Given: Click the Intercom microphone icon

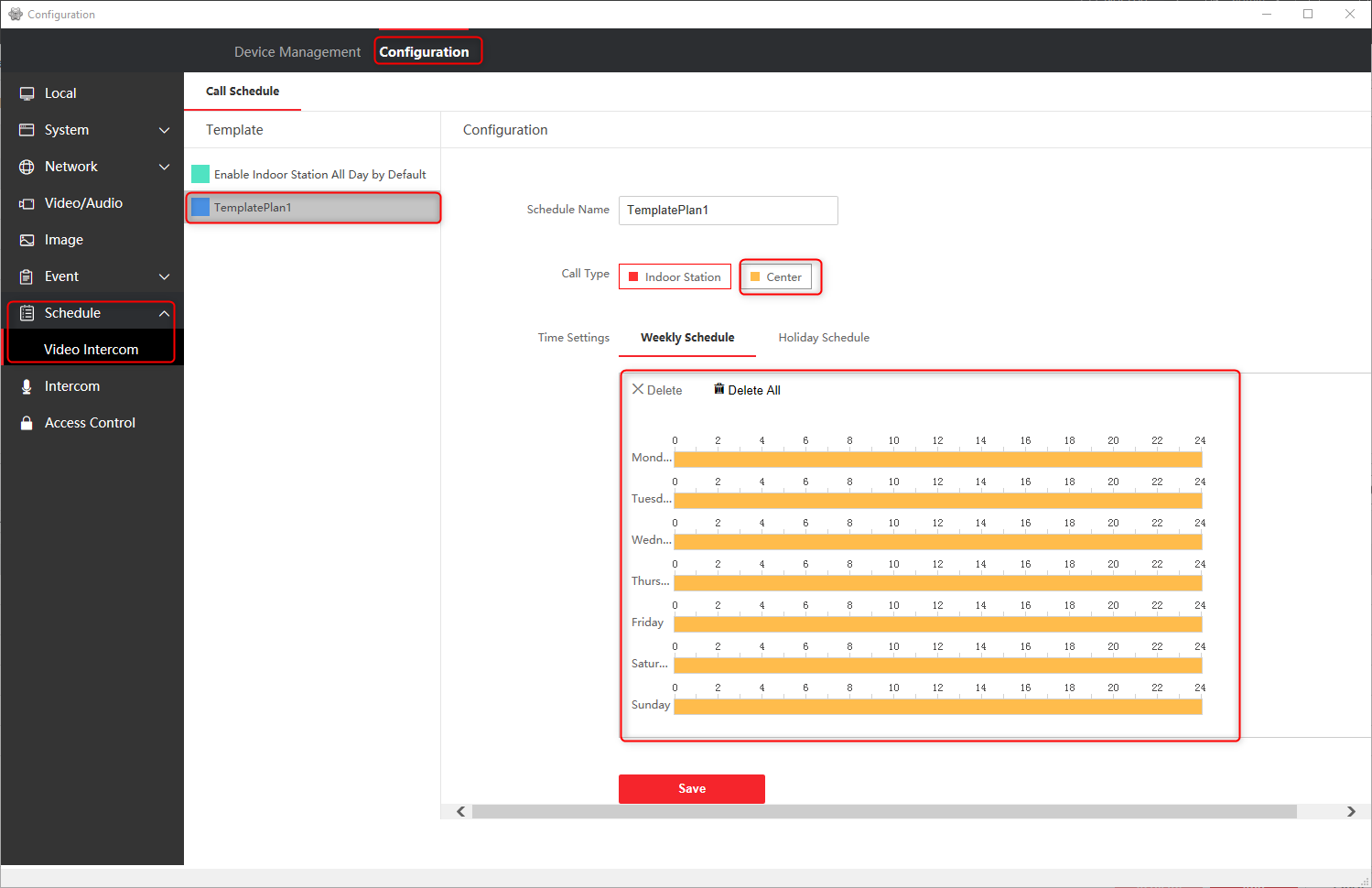Looking at the screenshot, I should [27, 386].
